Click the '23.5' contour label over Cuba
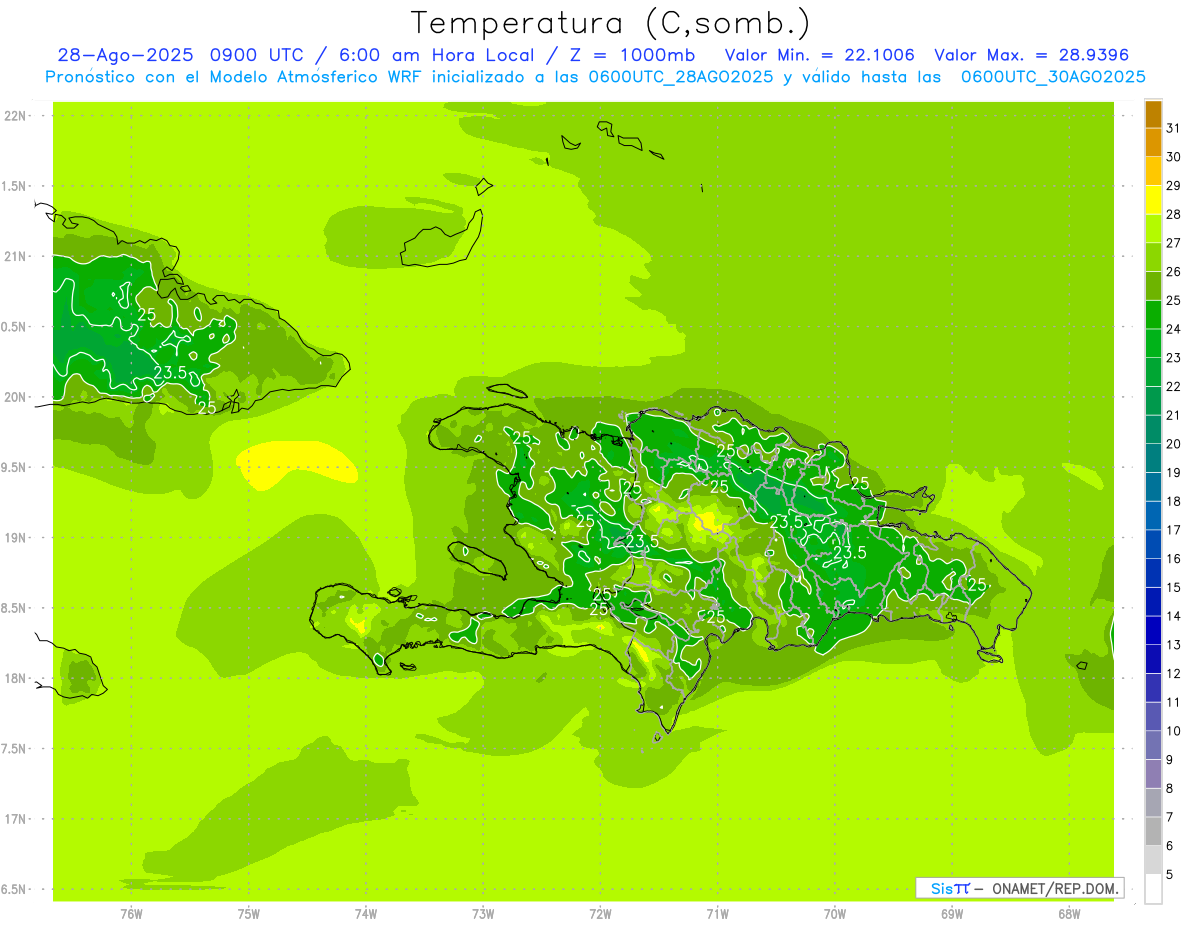Viewport: 1200px width, 927px height. click(171, 373)
